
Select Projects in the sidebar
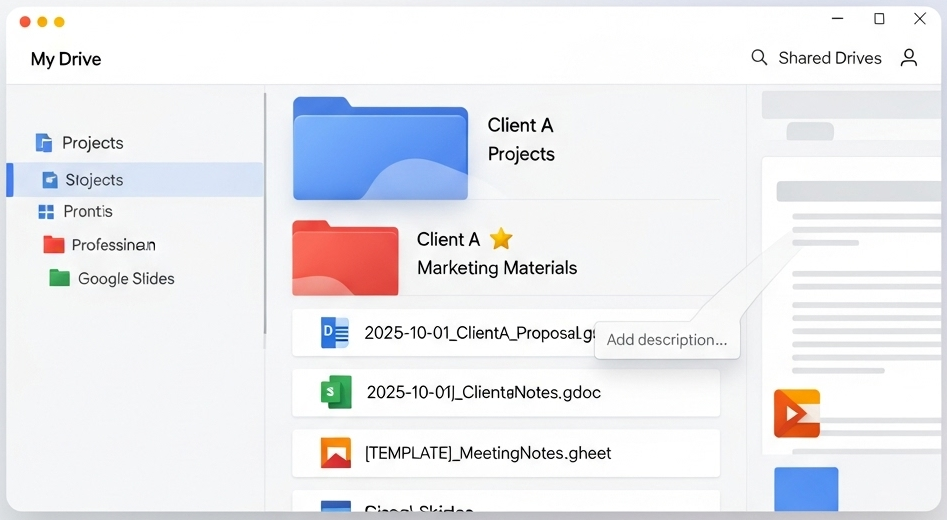click(92, 143)
